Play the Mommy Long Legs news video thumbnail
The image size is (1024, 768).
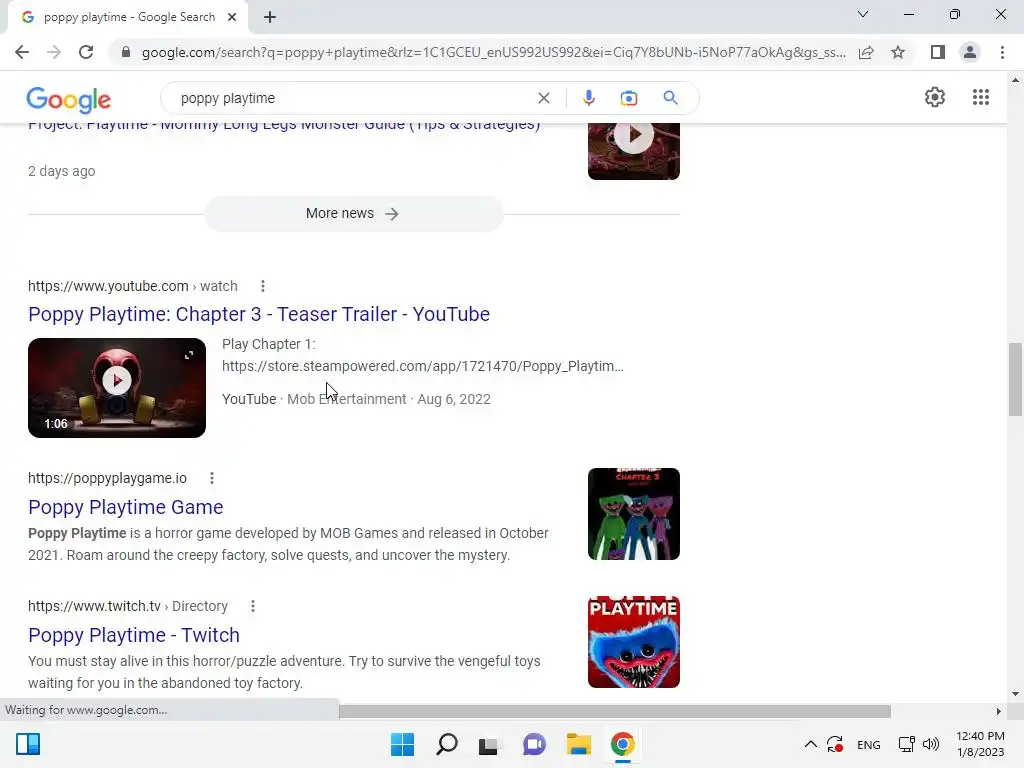click(633, 151)
